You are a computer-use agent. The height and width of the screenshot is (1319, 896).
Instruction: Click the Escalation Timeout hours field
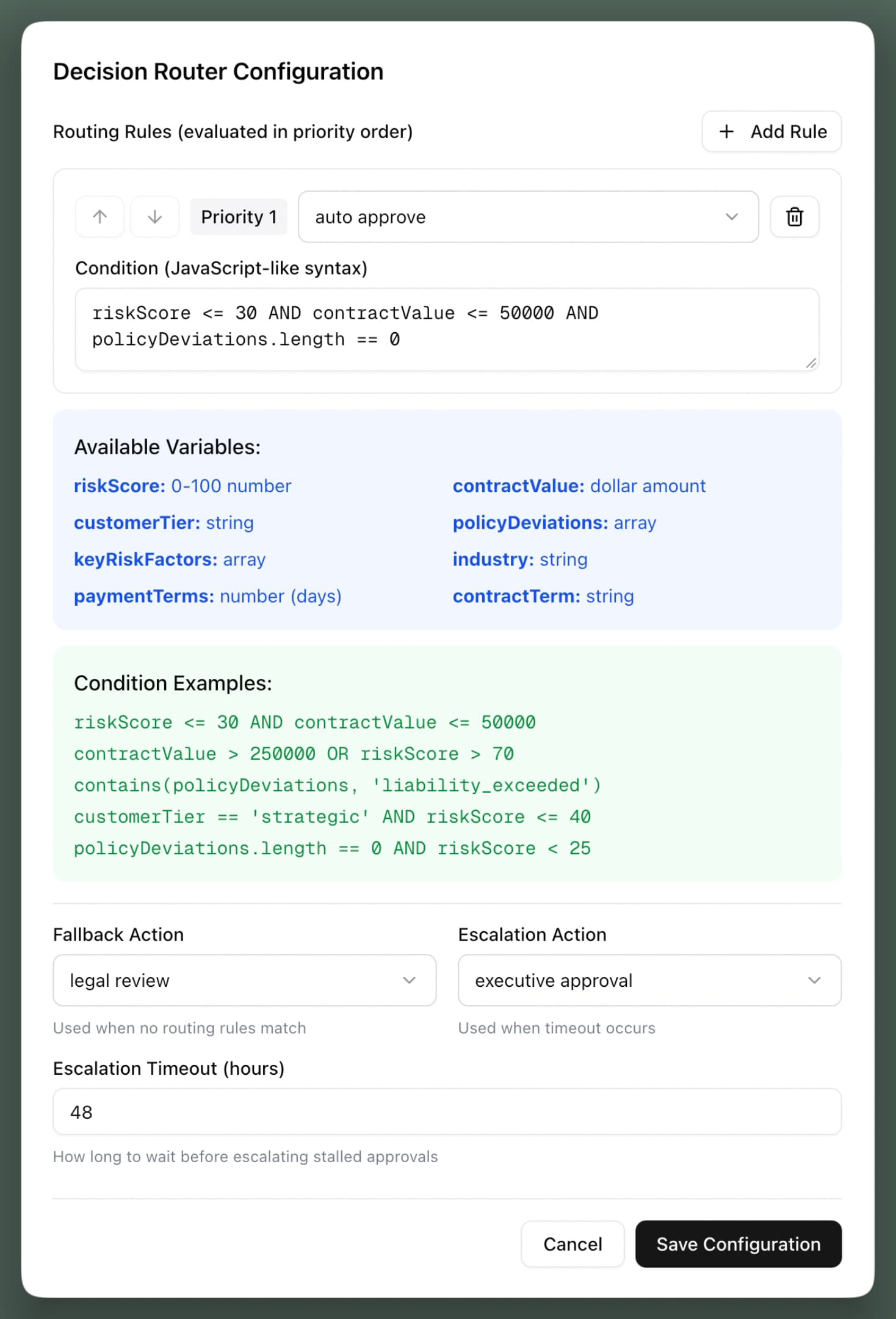click(447, 1111)
